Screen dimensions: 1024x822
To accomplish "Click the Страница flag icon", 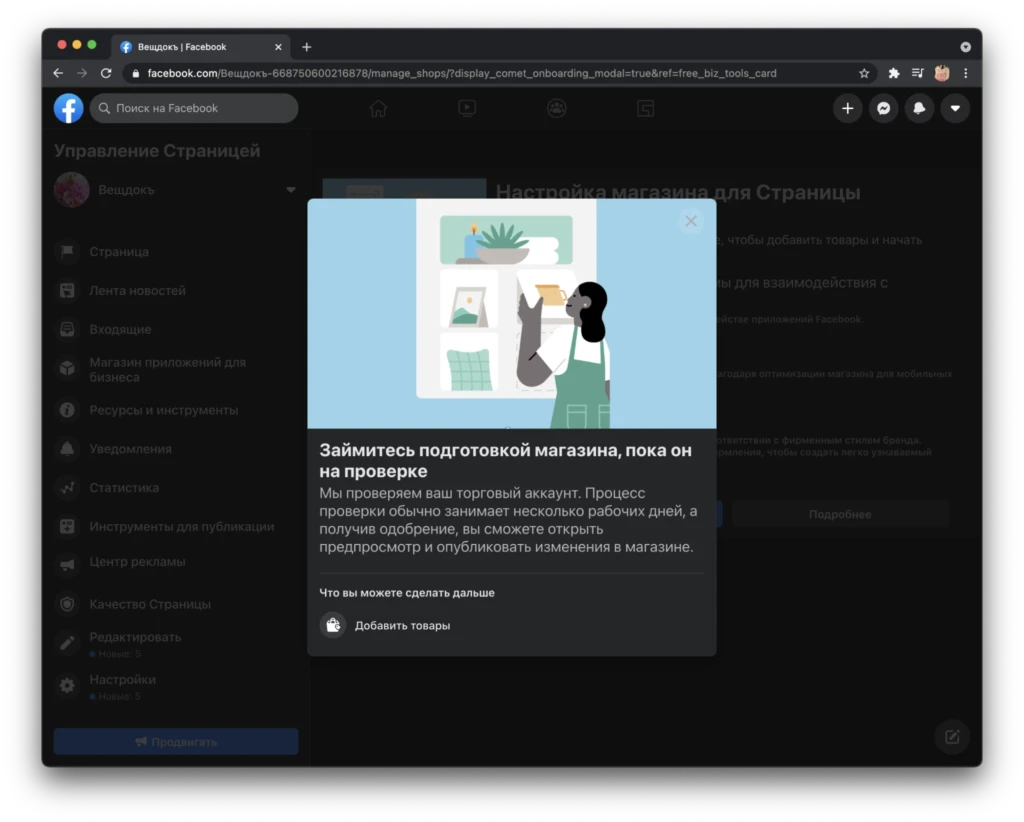I will [67, 252].
